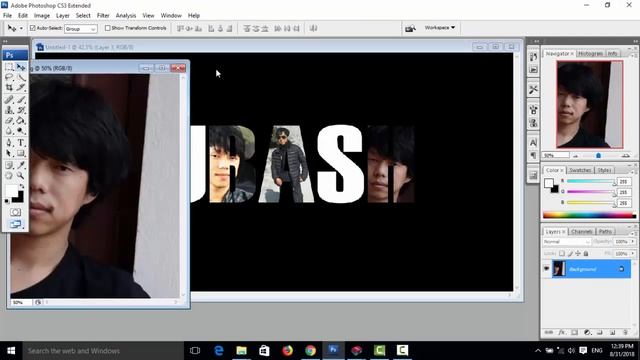Select the Healing Brush tool
The image size is (640, 360).
tap(9, 100)
